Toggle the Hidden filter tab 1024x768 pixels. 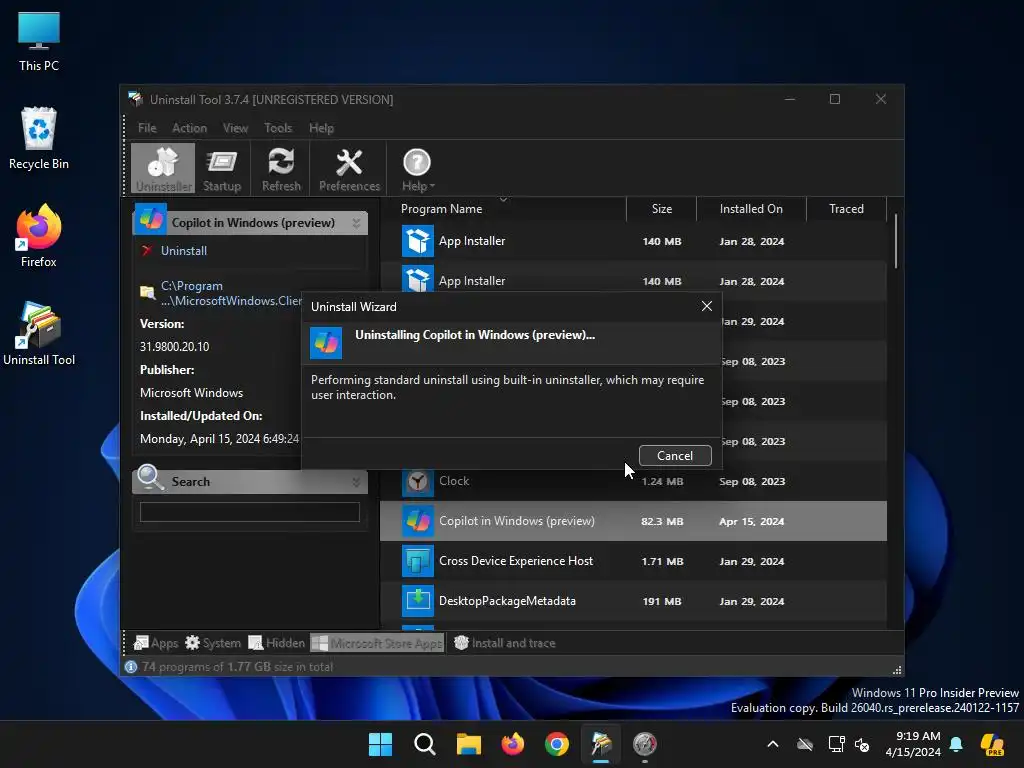[276, 643]
